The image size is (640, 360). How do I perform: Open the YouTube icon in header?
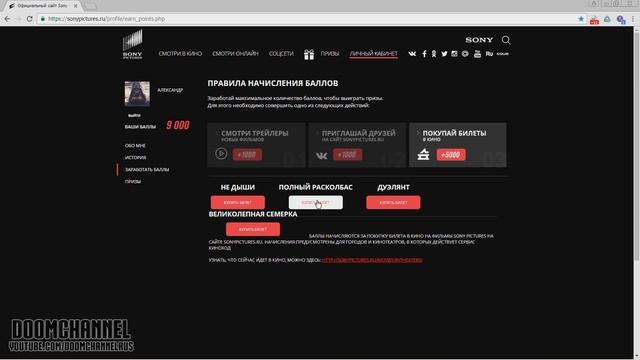point(477,53)
